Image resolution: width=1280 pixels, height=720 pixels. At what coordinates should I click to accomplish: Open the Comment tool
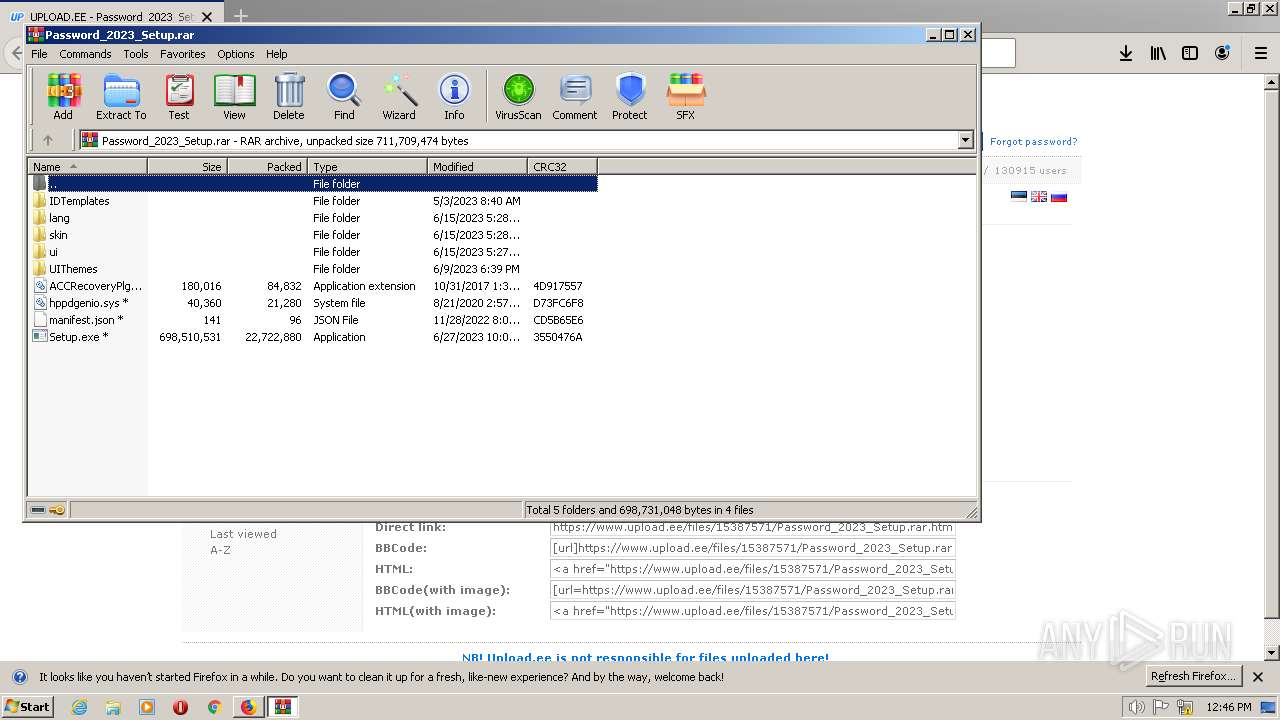[x=575, y=97]
